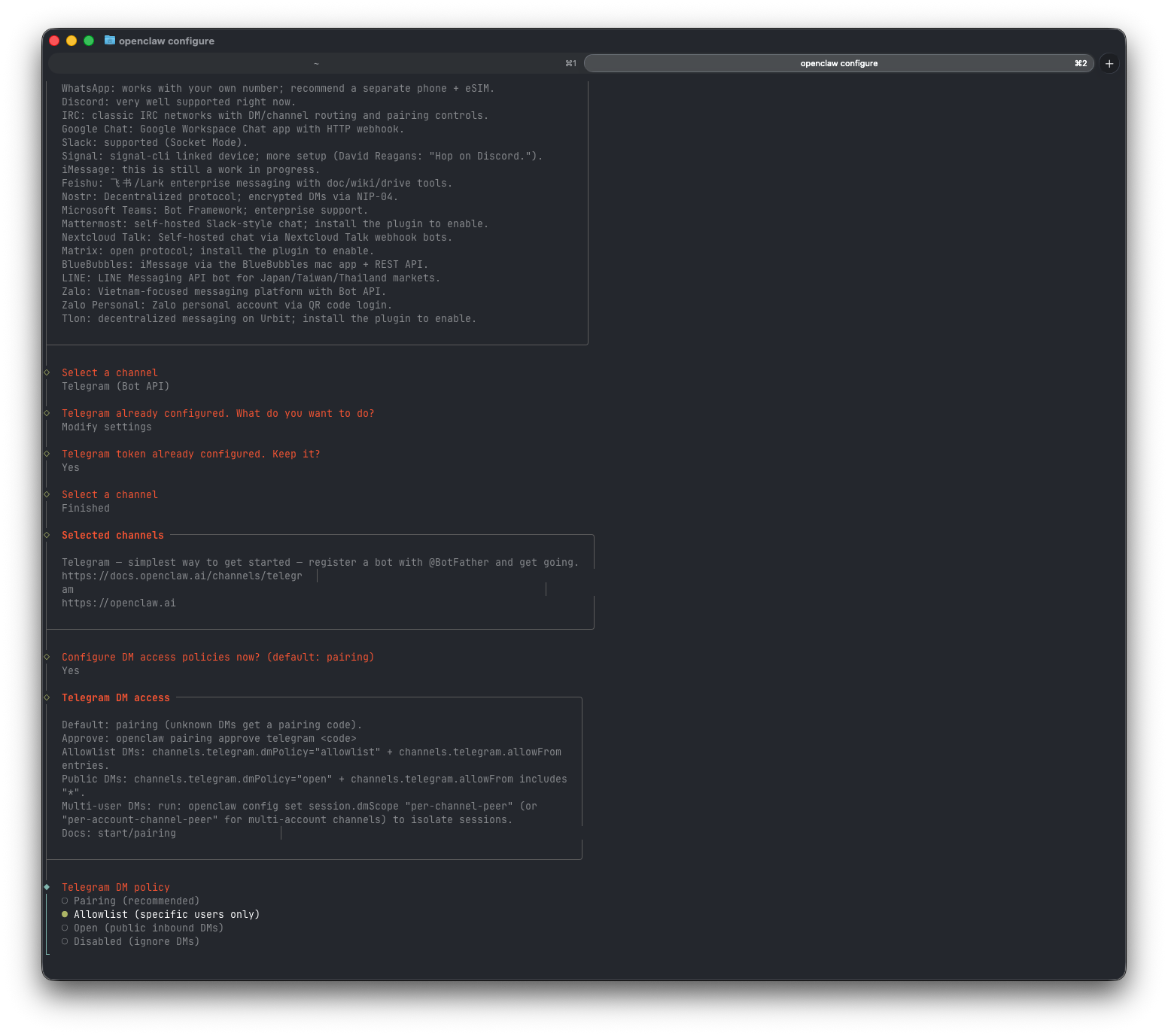Image resolution: width=1168 pixels, height=1036 pixels.
Task: Switch to the '~' terminal tab
Action: coord(316,63)
